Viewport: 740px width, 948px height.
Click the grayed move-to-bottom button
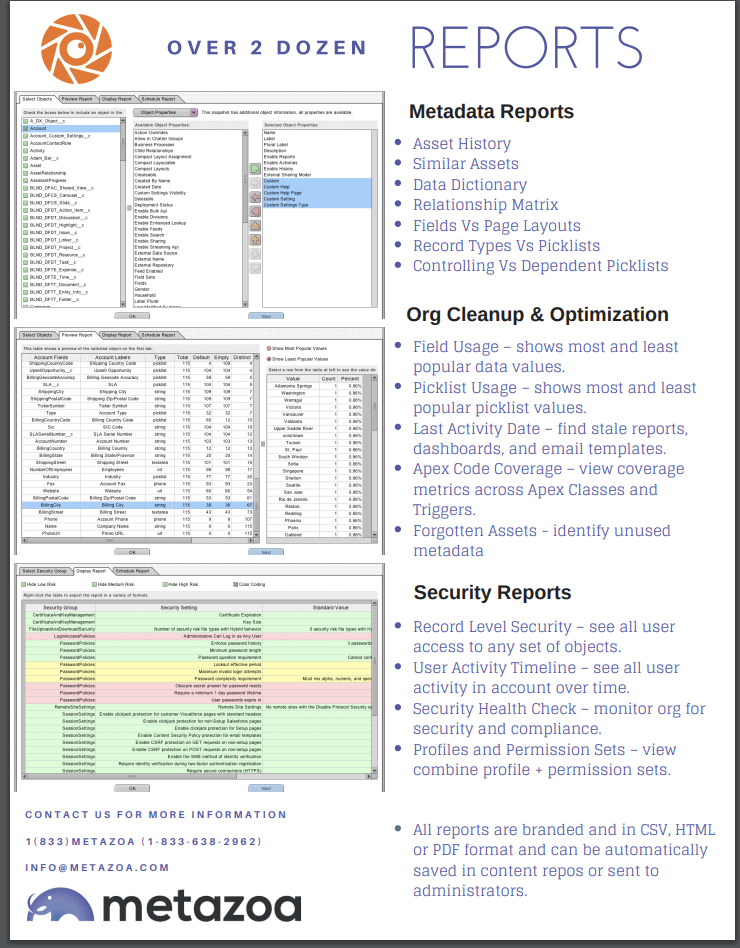click(255, 268)
